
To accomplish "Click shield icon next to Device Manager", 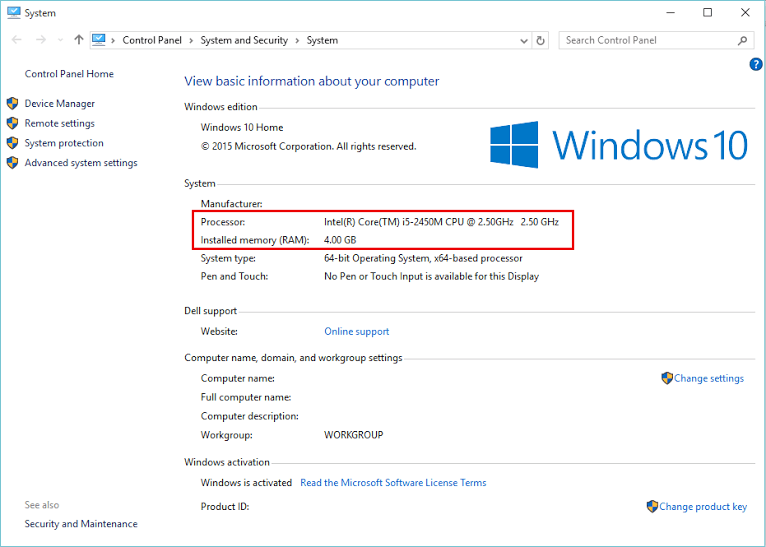I will click(13, 103).
